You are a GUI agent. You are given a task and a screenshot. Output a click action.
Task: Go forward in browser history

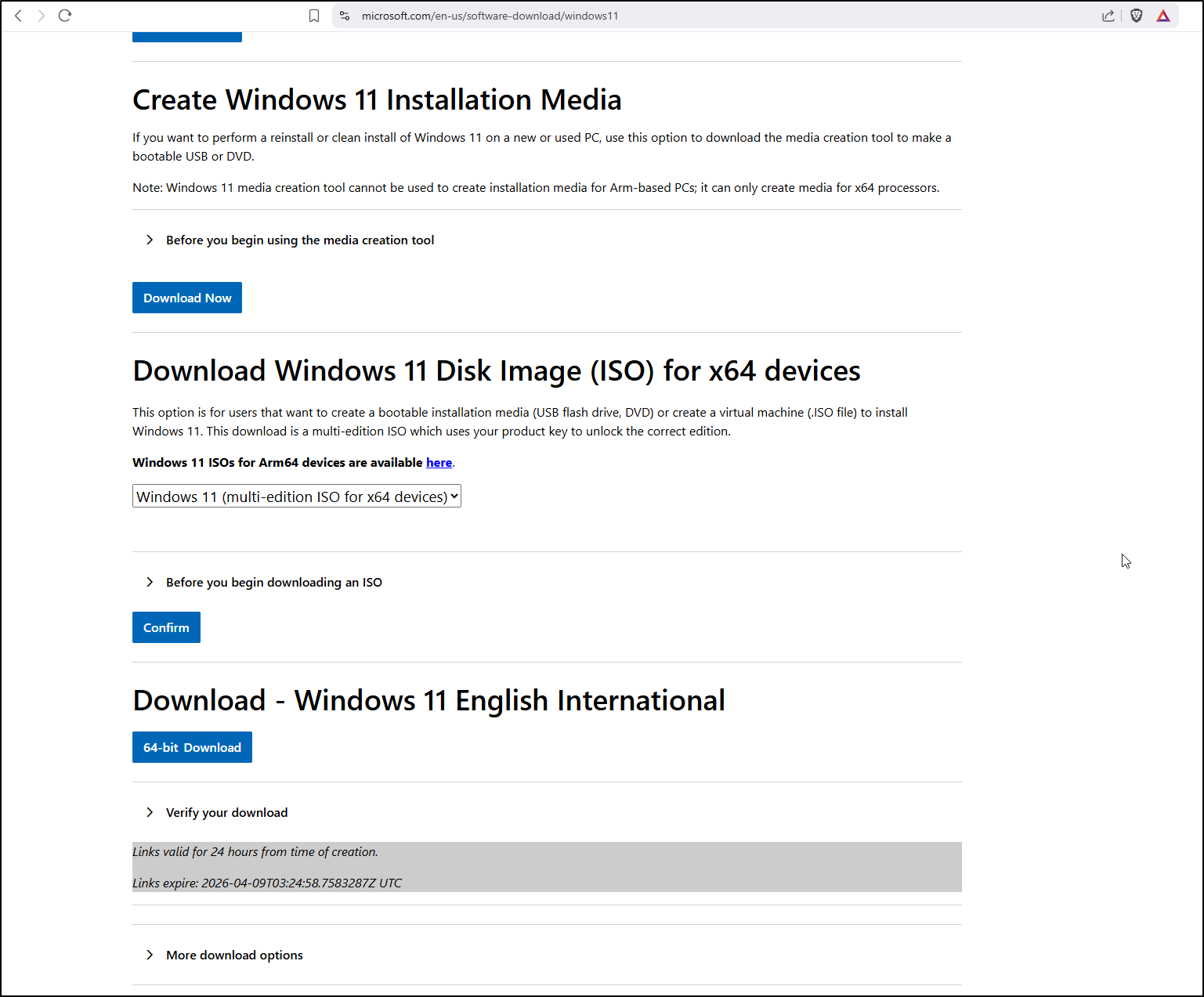42,16
